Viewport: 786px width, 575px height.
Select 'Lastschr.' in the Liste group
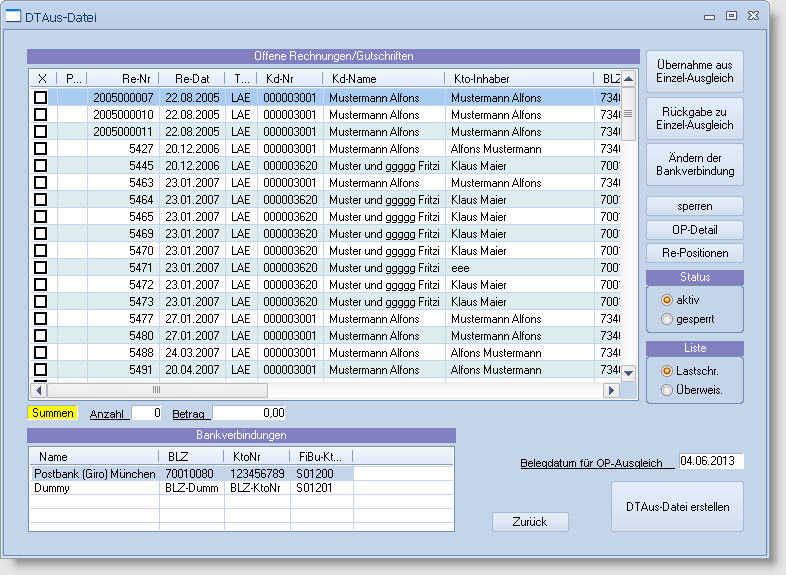(667, 371)
